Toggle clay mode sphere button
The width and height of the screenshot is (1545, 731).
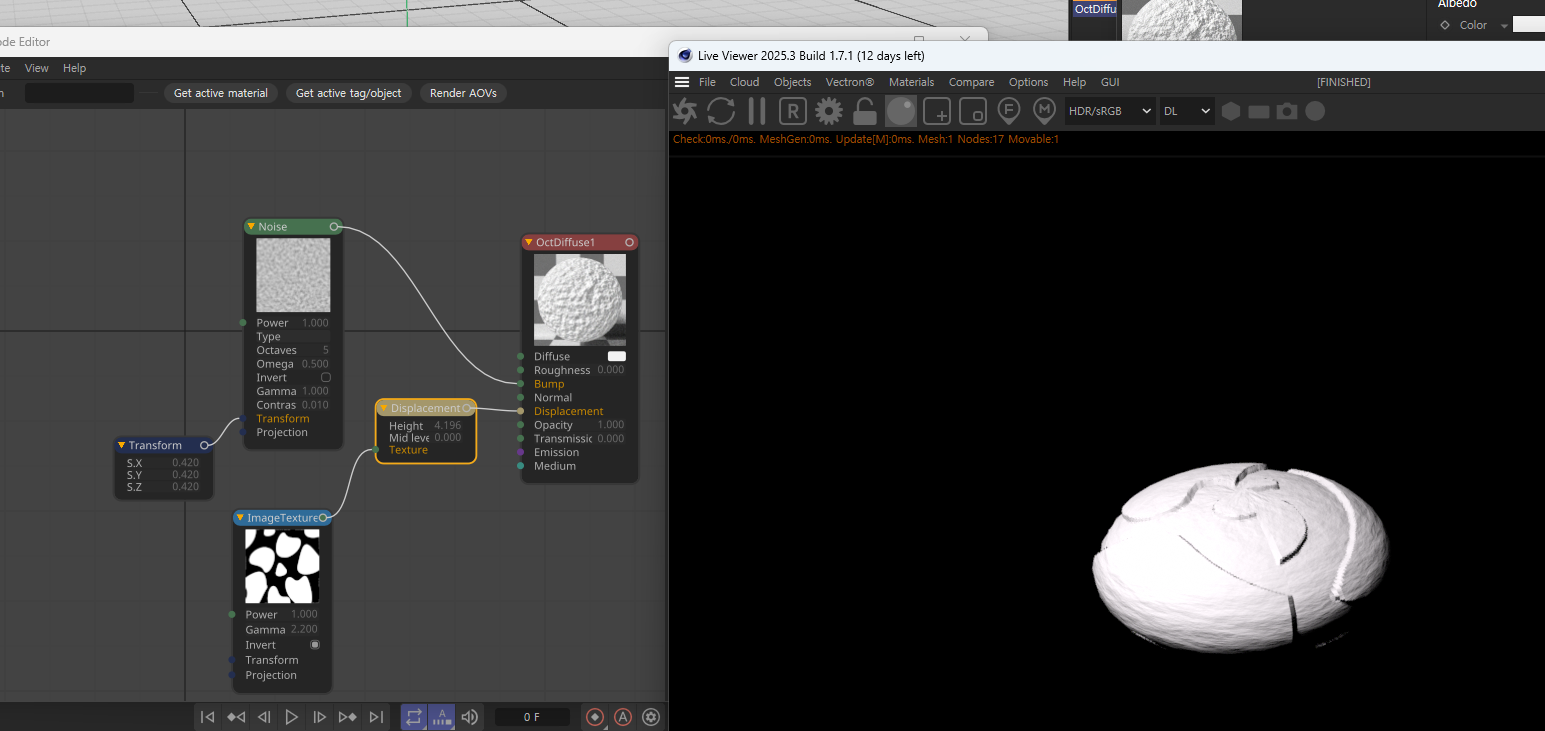(901, 111)
